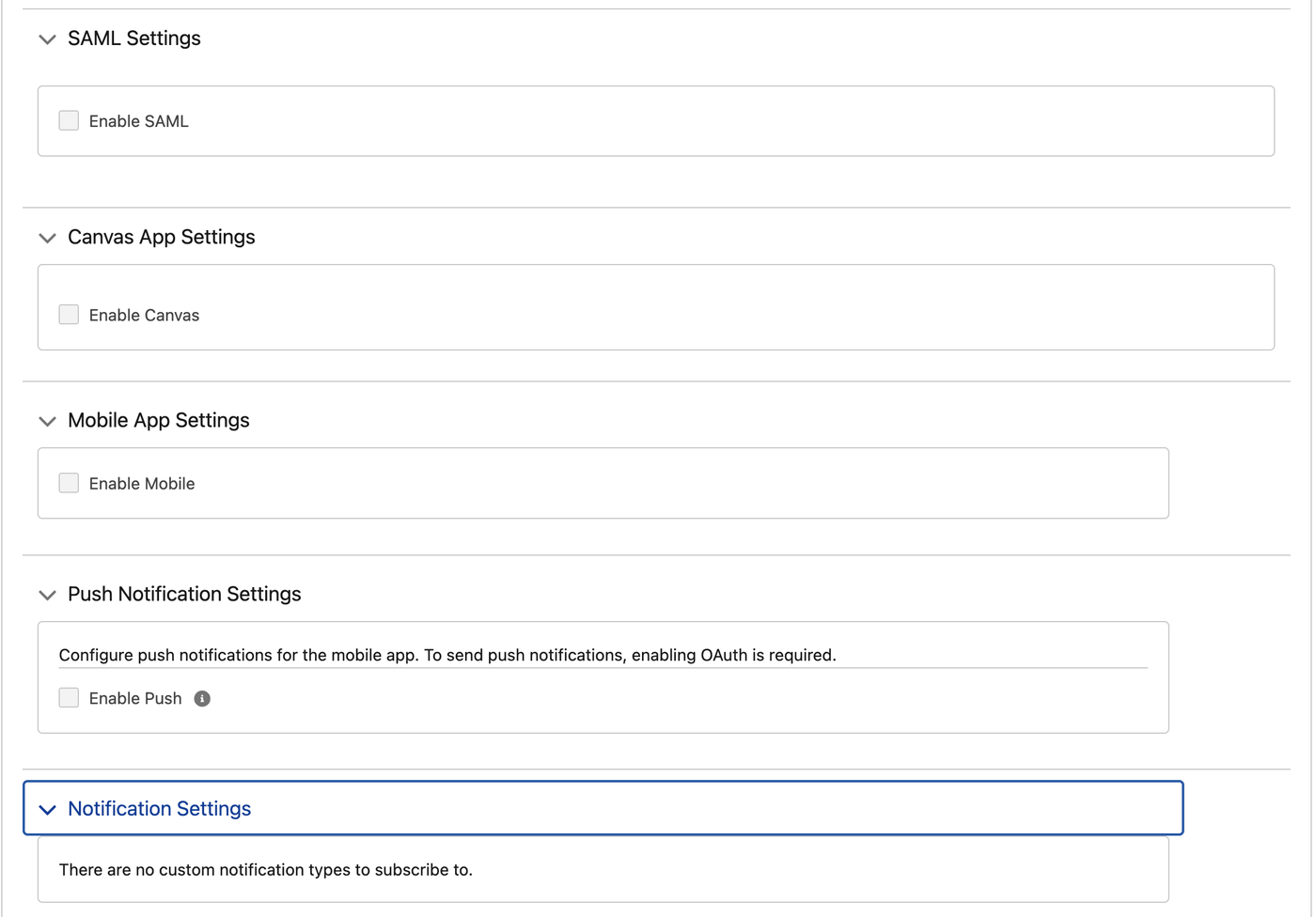Click the Enable Push info icon
The width and height of the screenshot is (1316, 917).
point(202,698)
